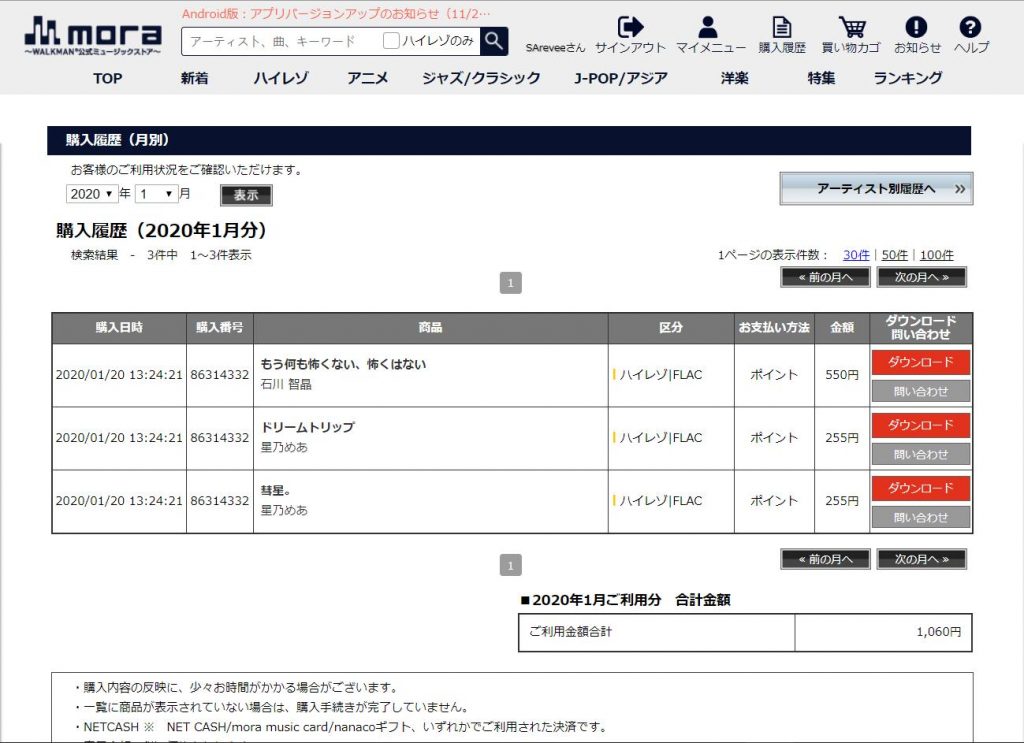1024x743 pixels.
Task: Download 彗星。
Action: coord(921,488)
